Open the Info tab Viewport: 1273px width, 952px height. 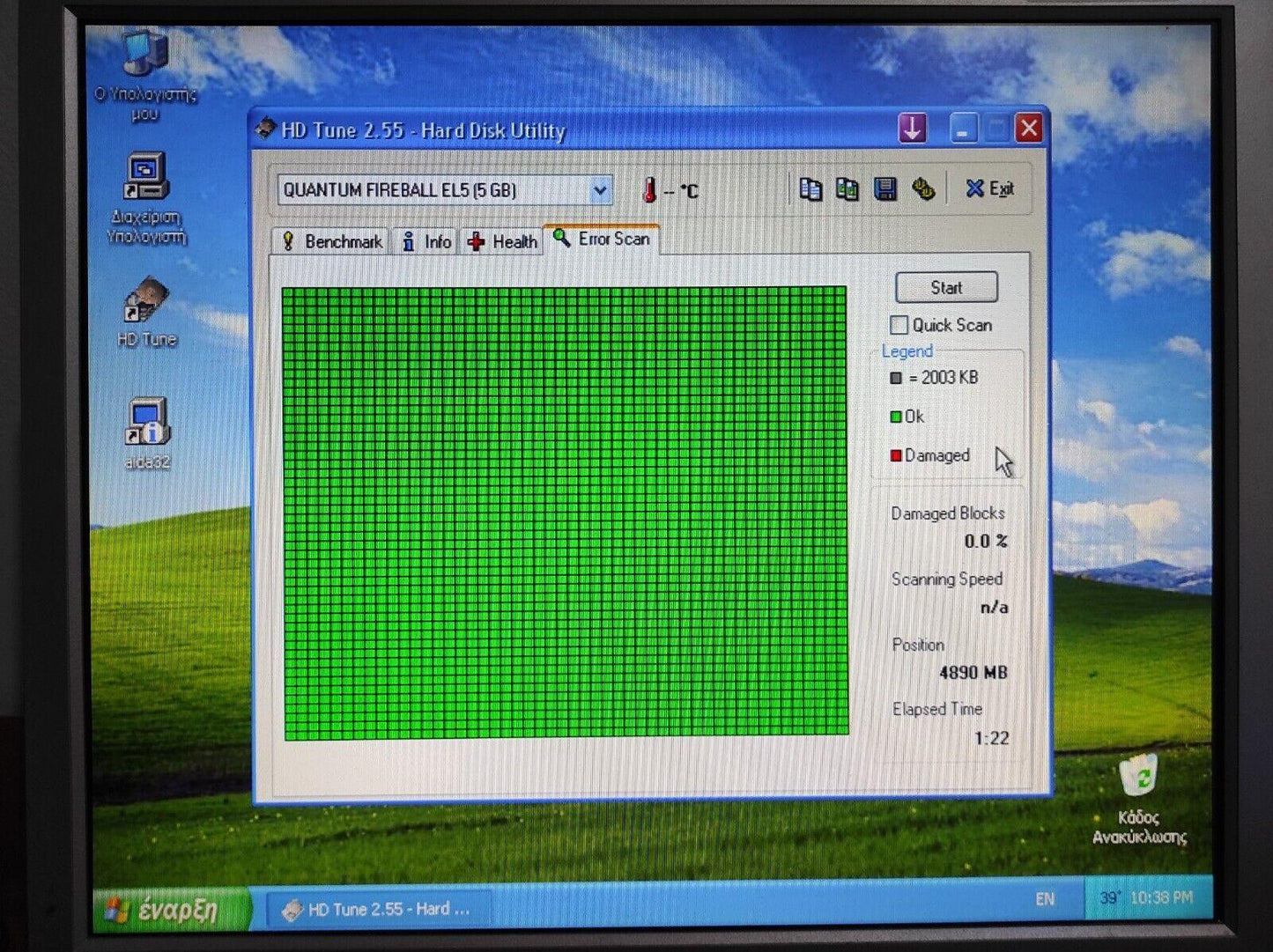click(x=426, y=242)
